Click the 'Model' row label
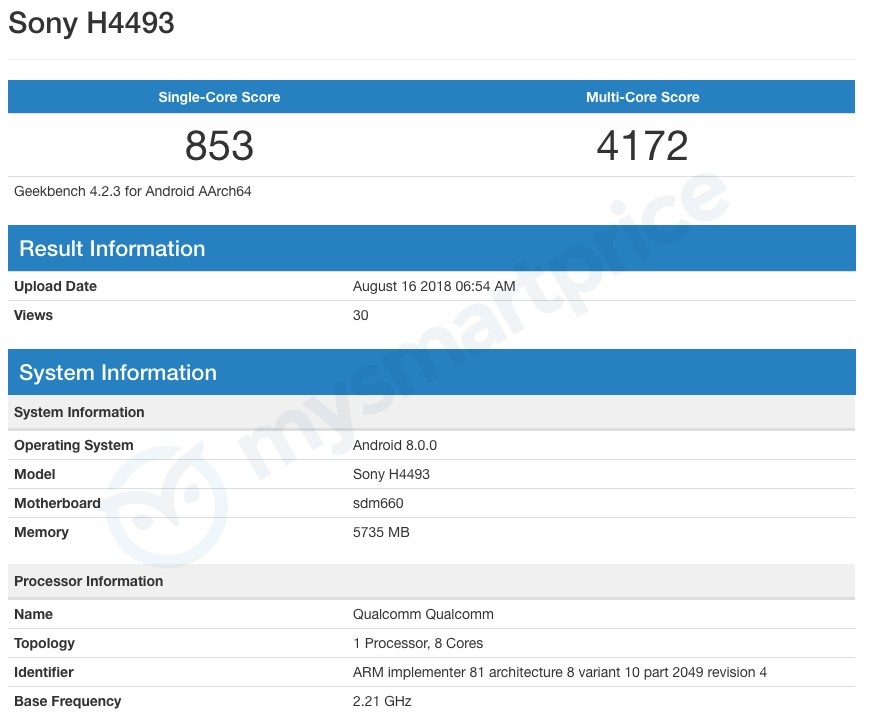876x720 pixels. [x=35, y=475]
